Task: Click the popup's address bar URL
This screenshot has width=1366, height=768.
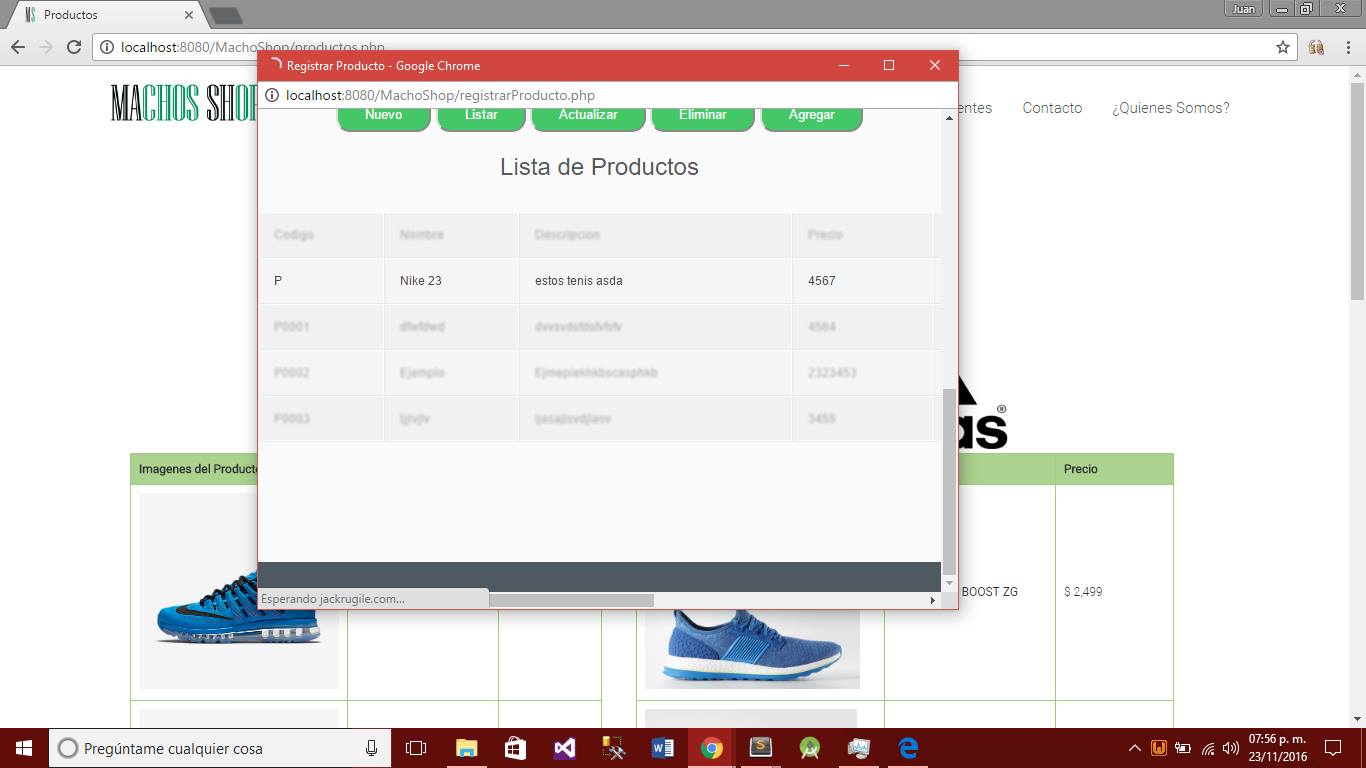Action: (x=440, y=96)
